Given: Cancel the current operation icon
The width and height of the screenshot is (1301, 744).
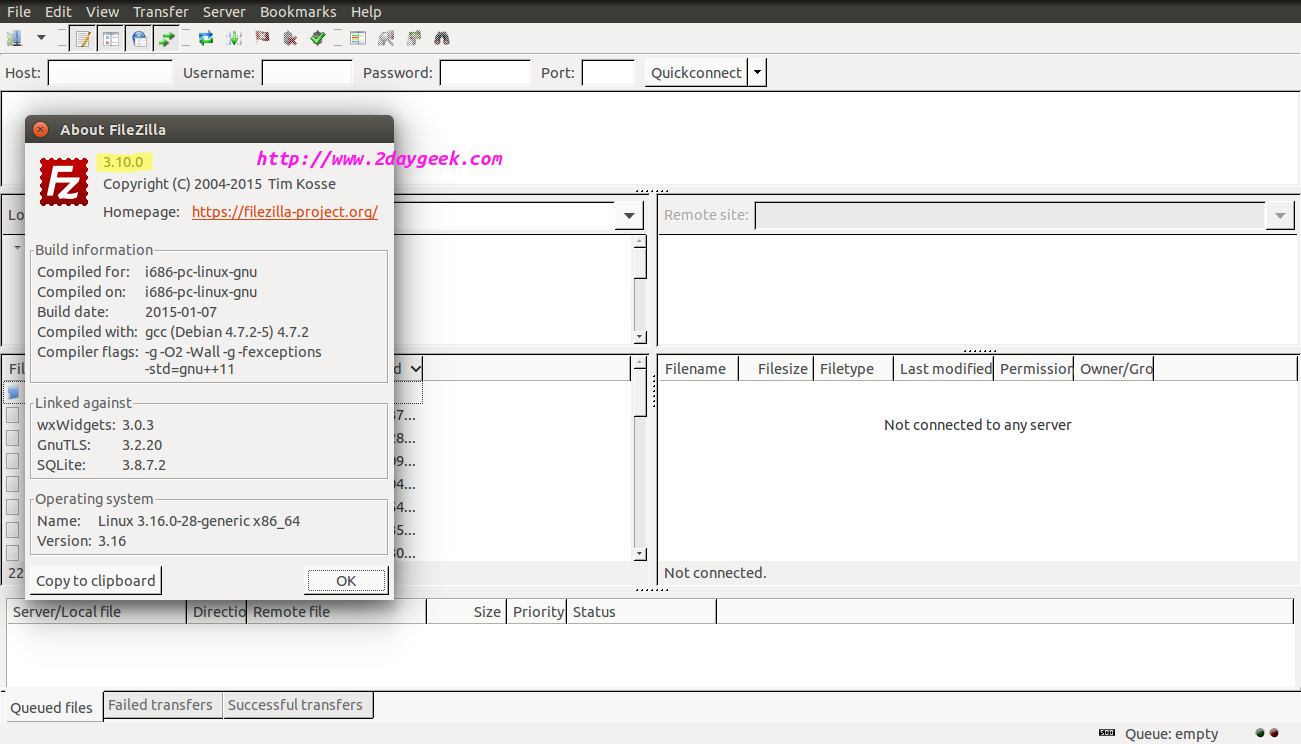Looking at the screenshot, I should pos(262,39).
